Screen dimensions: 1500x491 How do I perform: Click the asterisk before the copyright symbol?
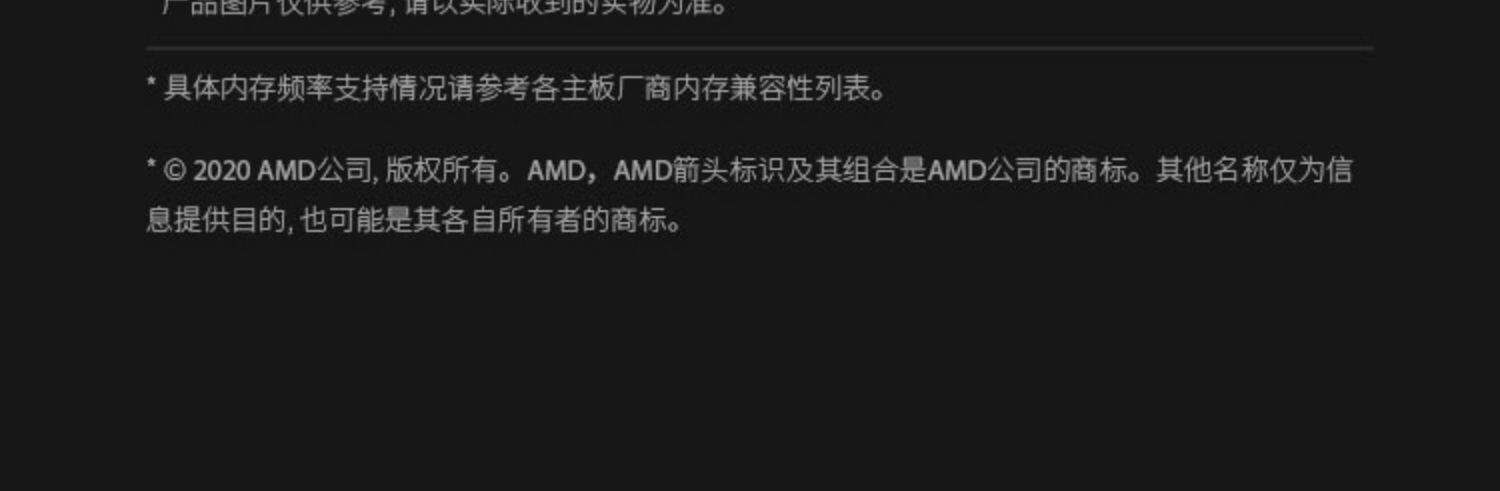[152, 166]
